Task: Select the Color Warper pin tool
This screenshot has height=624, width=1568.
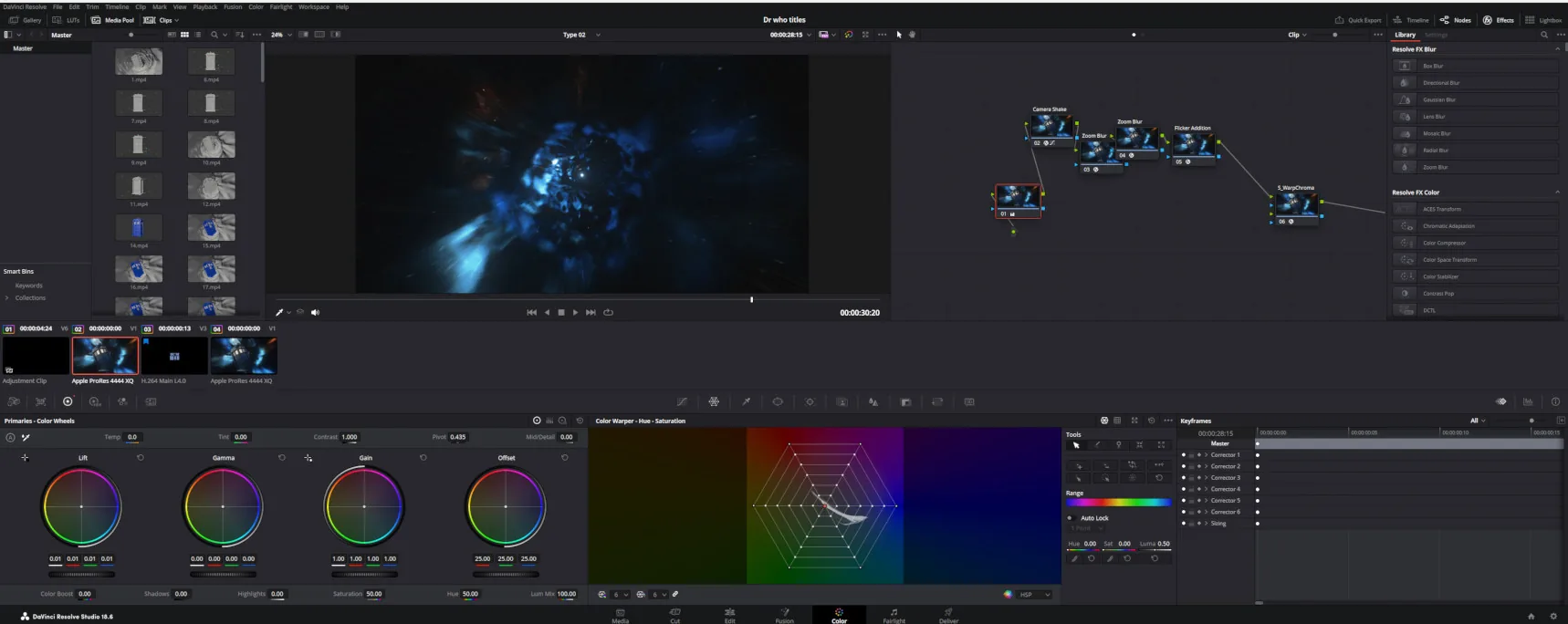Action: point(1118,445)
